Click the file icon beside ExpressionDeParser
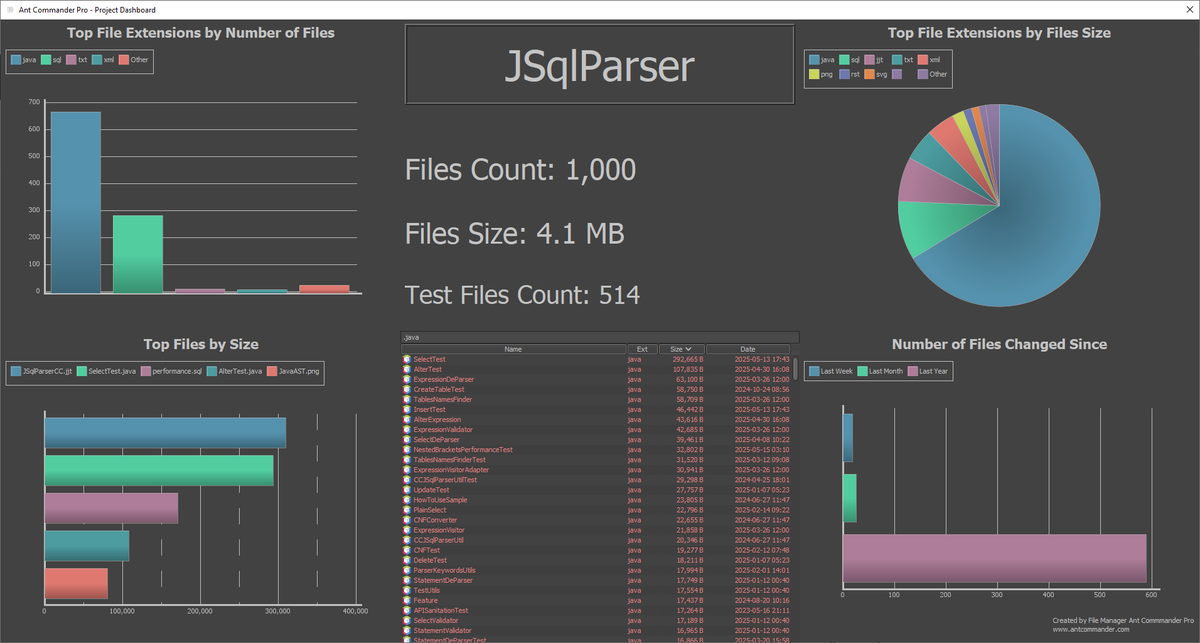1200x643 pixels. pos(407,379)
